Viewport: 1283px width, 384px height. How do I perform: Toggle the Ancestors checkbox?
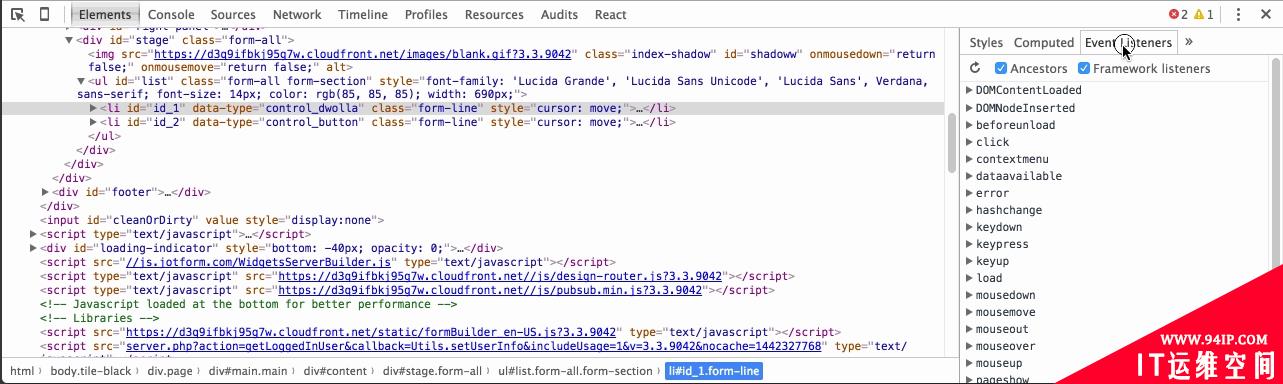click(x=1001, y=68)
